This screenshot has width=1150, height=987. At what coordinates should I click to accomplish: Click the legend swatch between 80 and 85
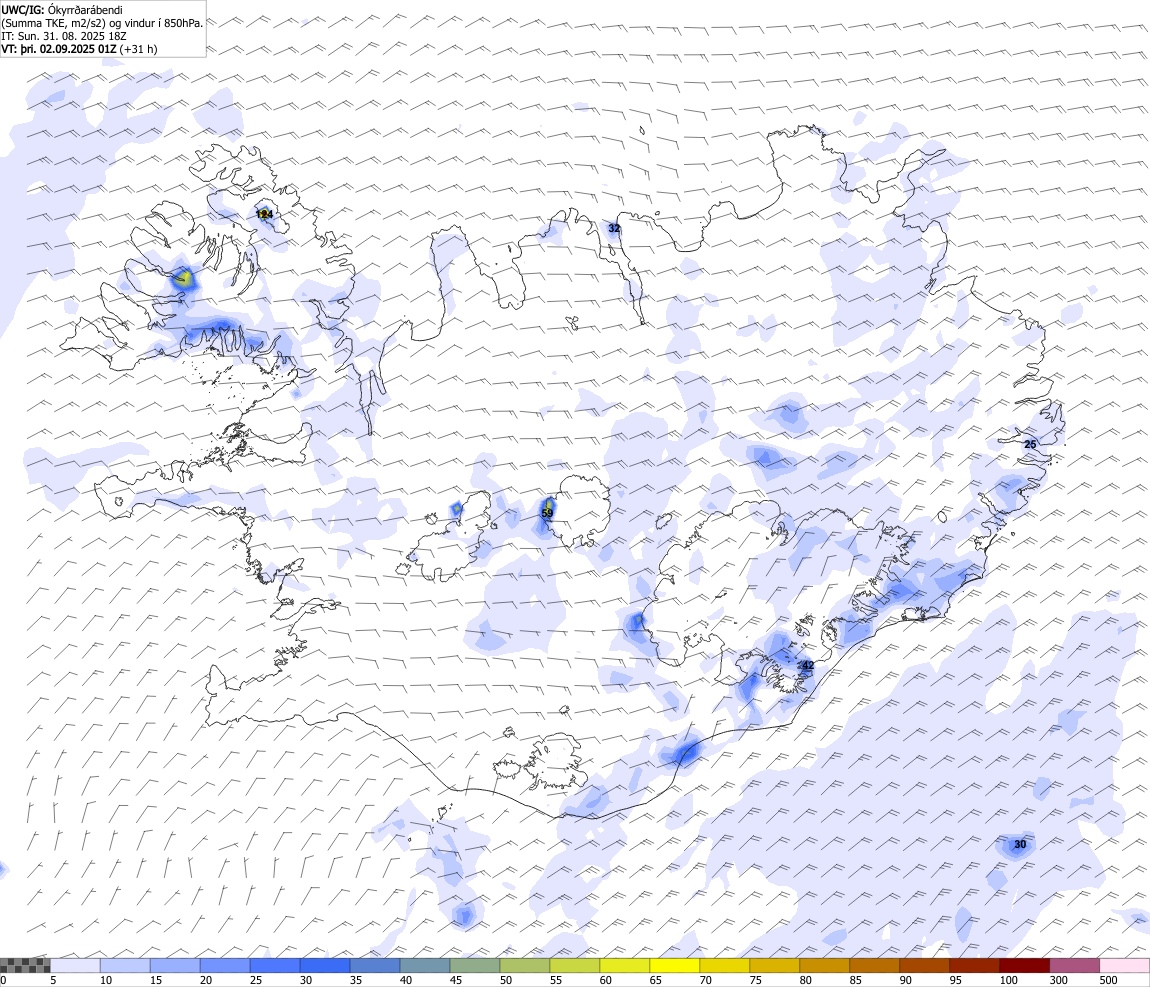pyautogui.click(x=824, y=965)
